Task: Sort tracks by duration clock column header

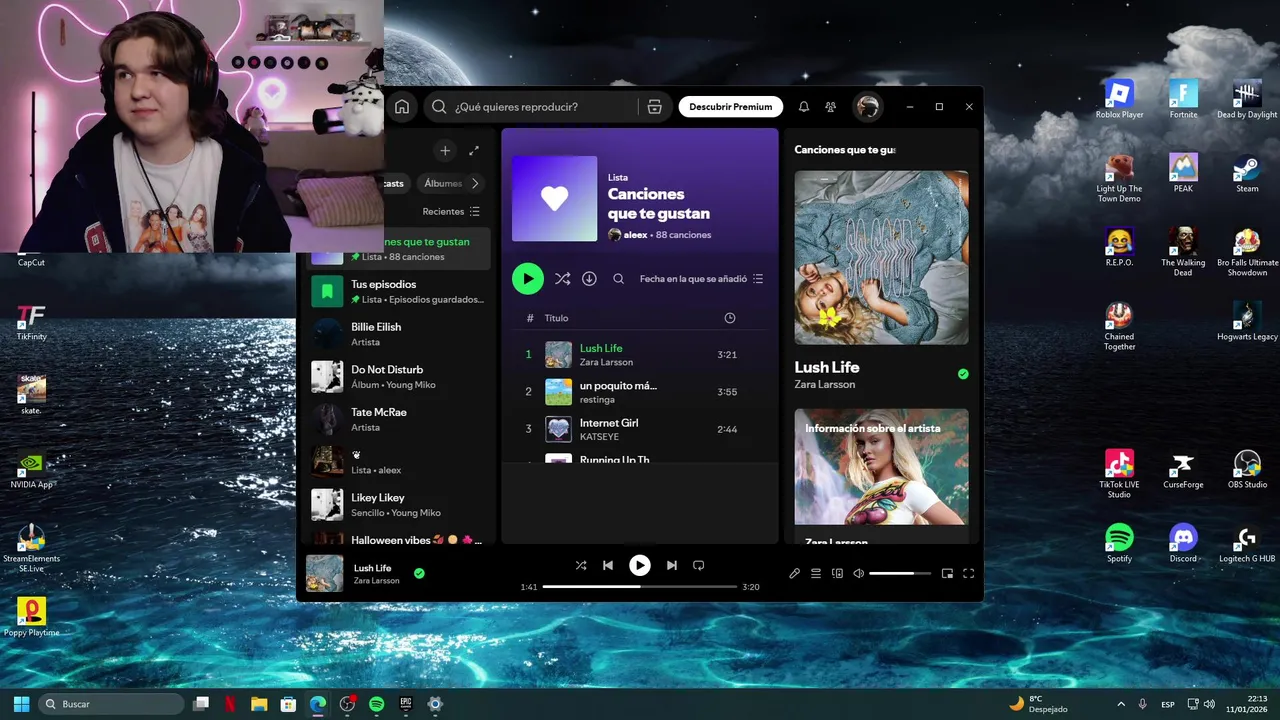Action: (729, 318)
